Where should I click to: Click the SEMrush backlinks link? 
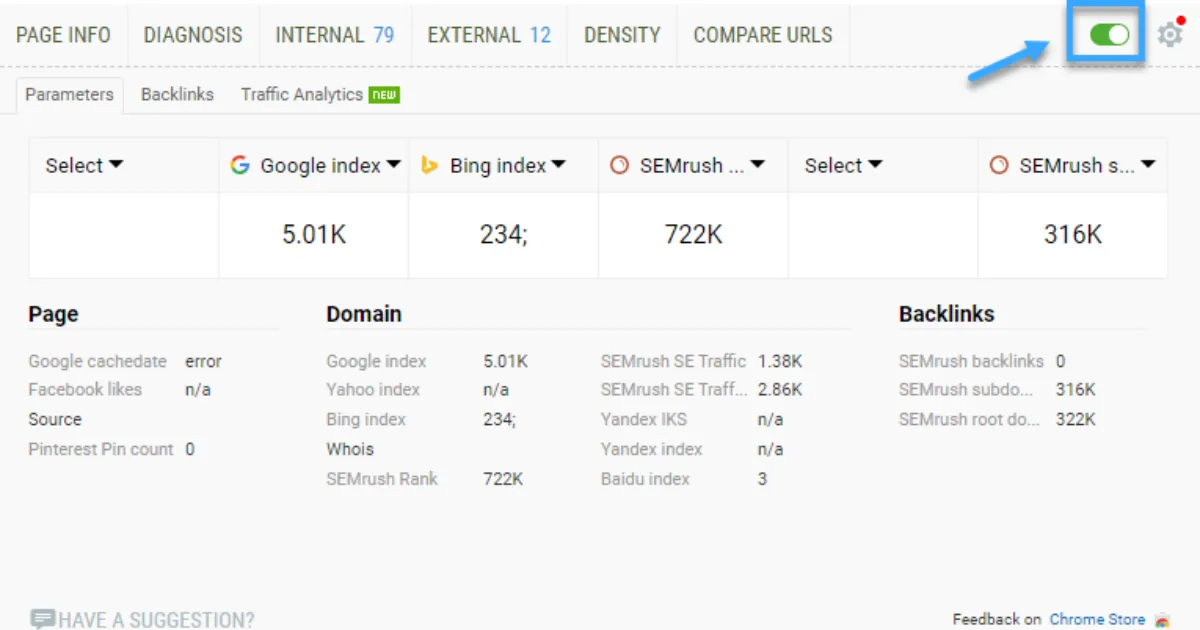(971, 361)
